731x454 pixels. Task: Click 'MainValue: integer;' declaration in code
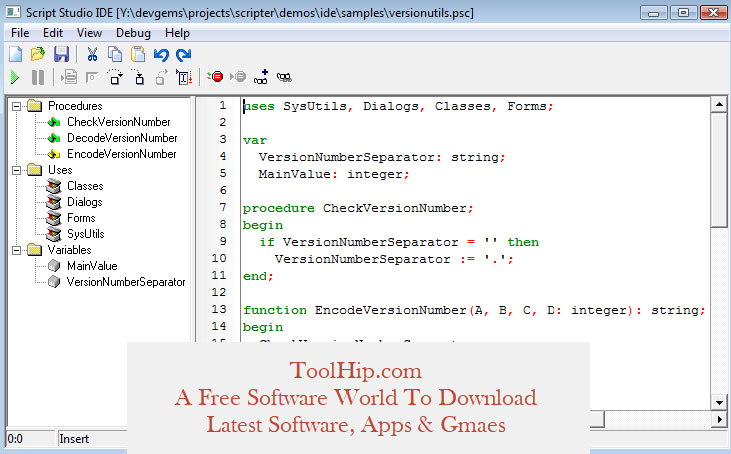tap(334, 174)
